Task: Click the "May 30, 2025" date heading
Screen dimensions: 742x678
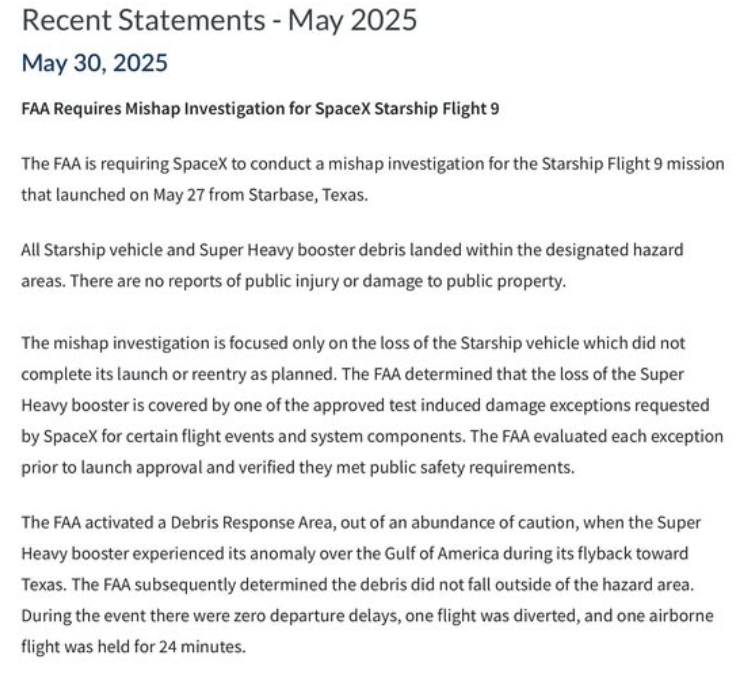Action: (x=95, y=63)
